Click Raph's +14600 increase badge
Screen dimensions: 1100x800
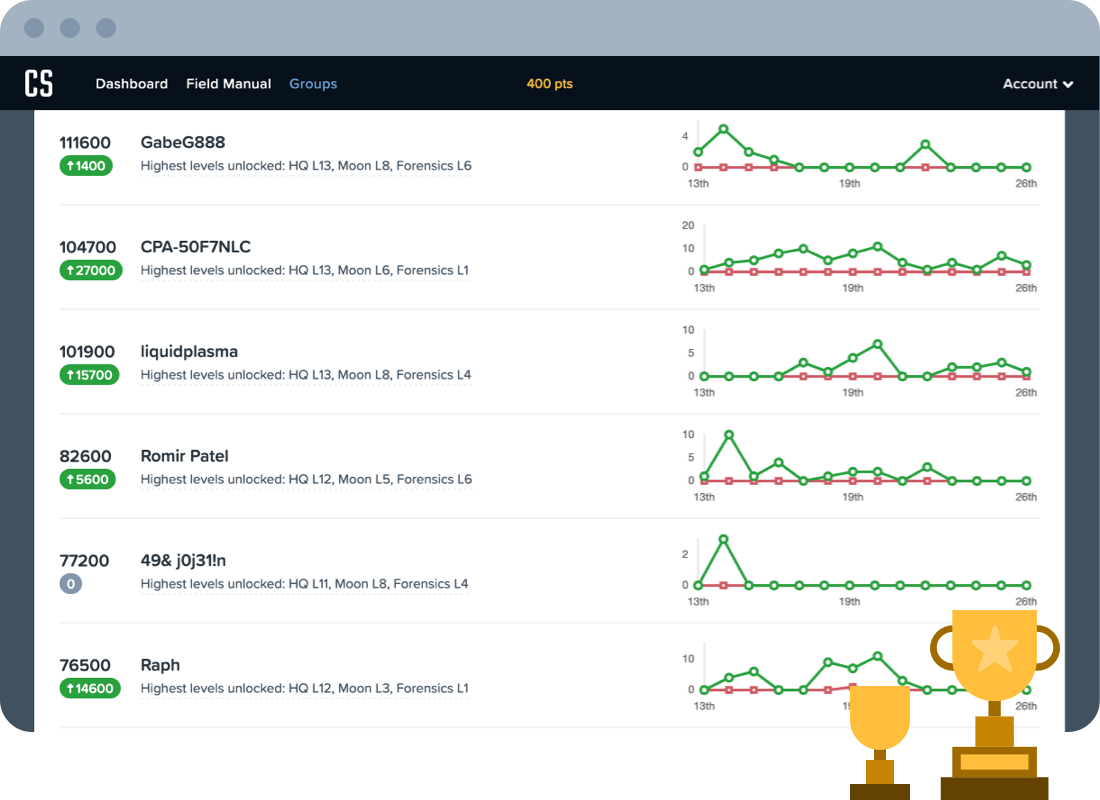coord(89,688)
